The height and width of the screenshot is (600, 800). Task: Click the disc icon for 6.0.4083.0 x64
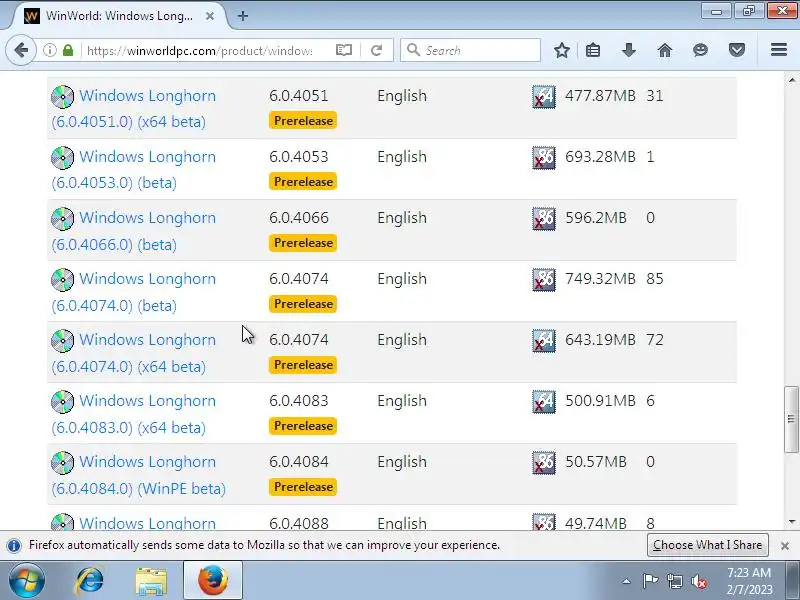pos(62,402)
